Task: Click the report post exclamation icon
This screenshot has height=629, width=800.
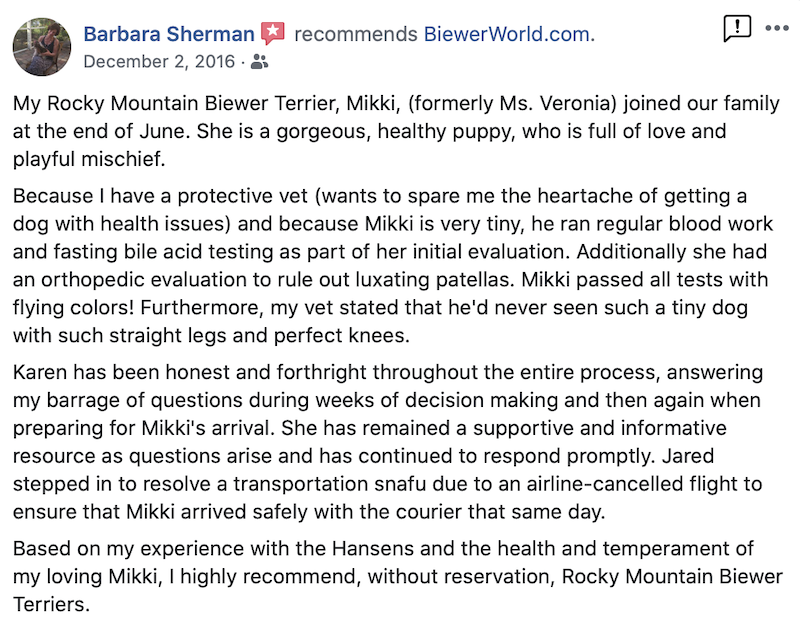Action: (x=736, y=29)
